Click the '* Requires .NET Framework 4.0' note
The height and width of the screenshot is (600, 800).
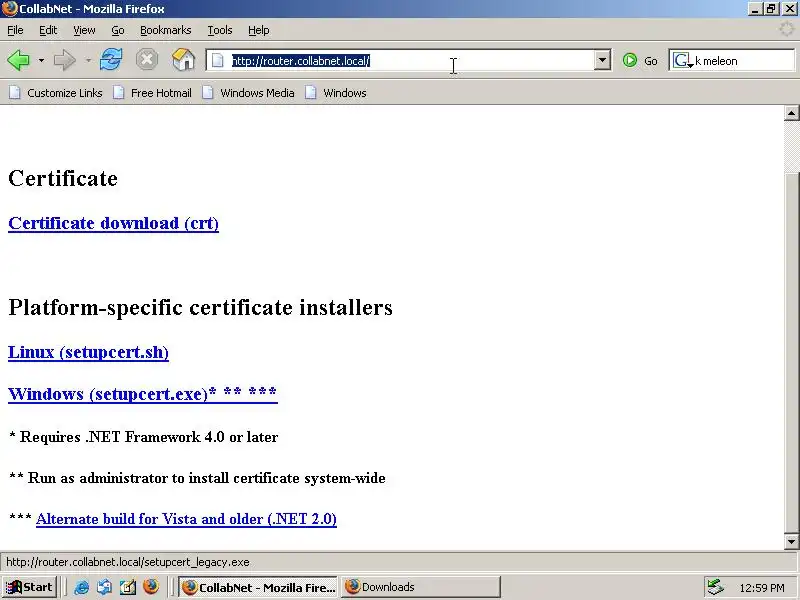144,437
